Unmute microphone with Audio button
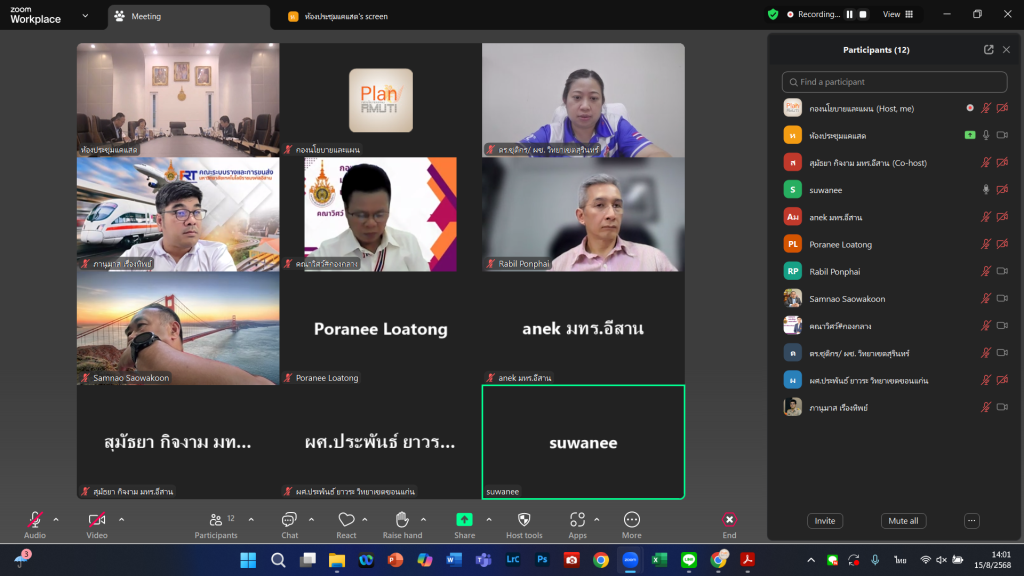This screenshot has width=1024, height=576. [35, 520]
